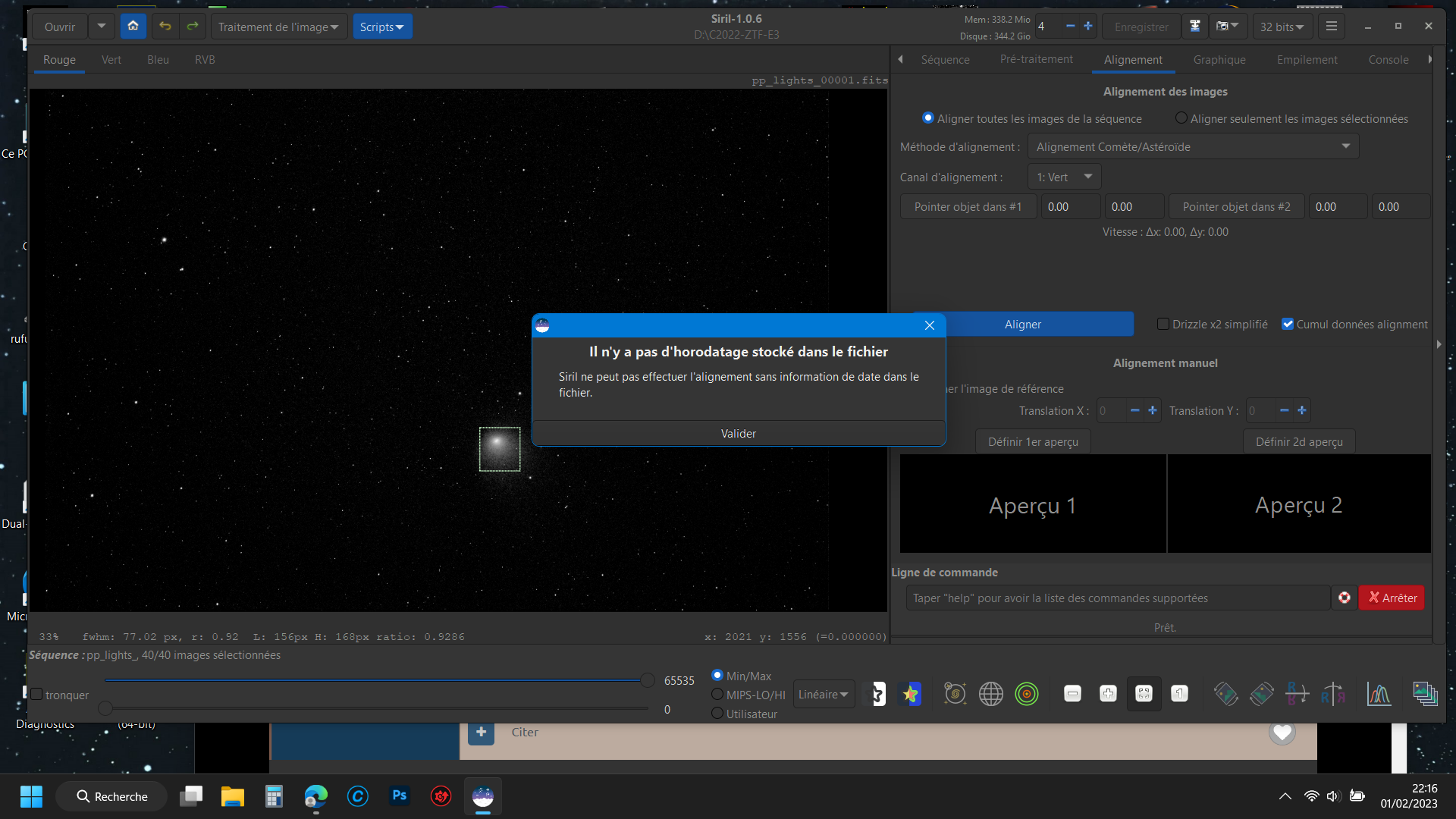Uncheck Cumul données alignment

click(1287, 325)
